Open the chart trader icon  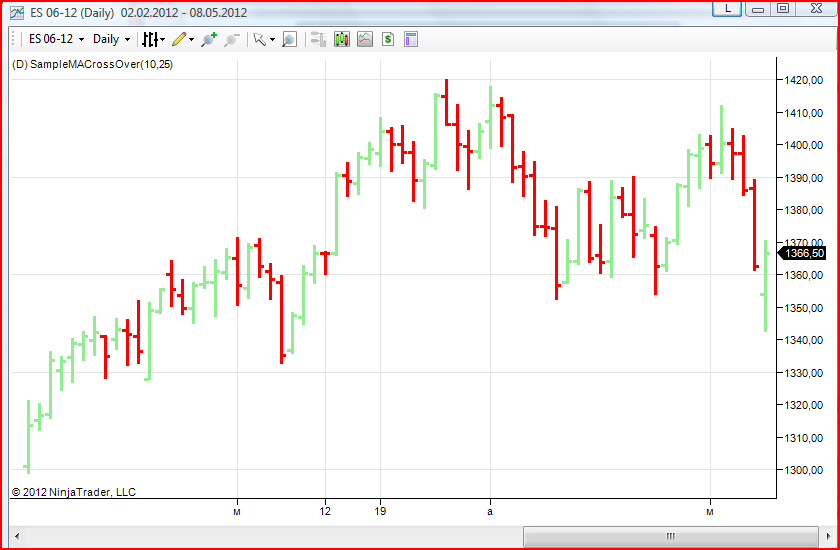[x=319, y=39]
